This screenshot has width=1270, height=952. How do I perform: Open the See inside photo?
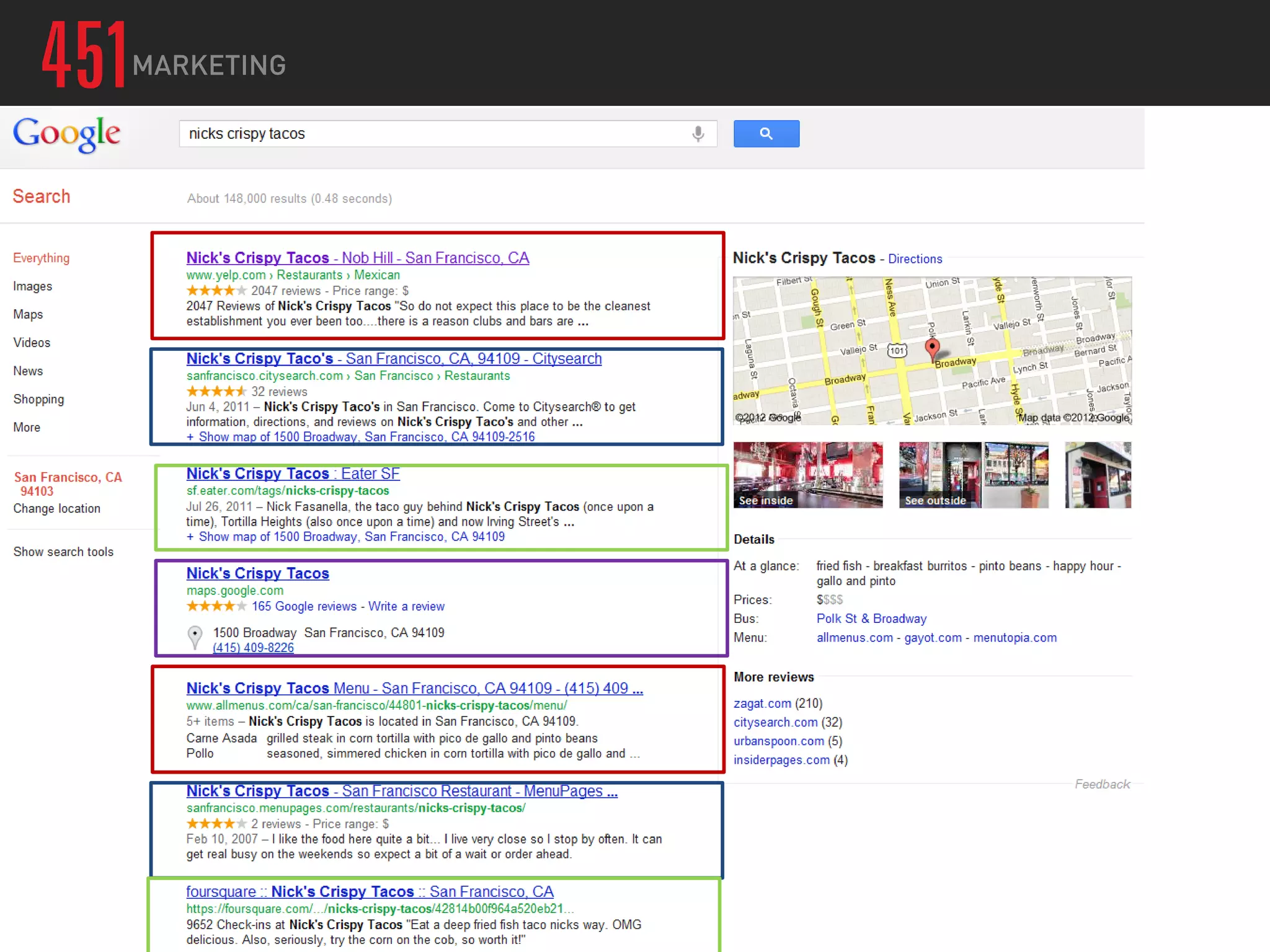[807, 475]
